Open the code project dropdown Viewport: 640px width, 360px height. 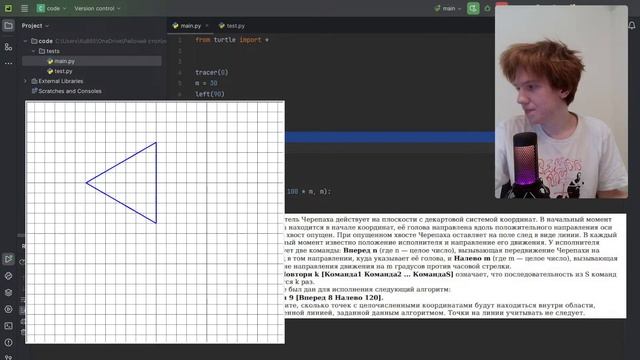[51, 8]
